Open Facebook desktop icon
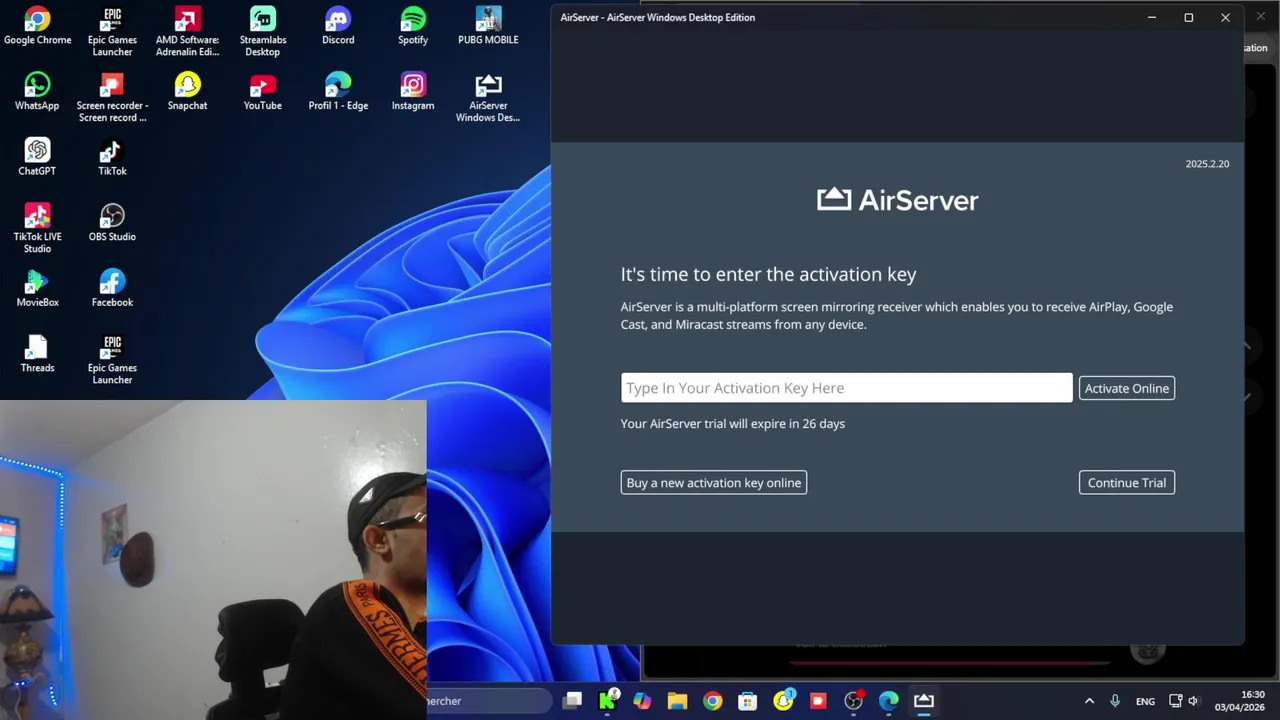This screenshot has height=720, width=1280. pyautogui.click(x=112, y=289)
